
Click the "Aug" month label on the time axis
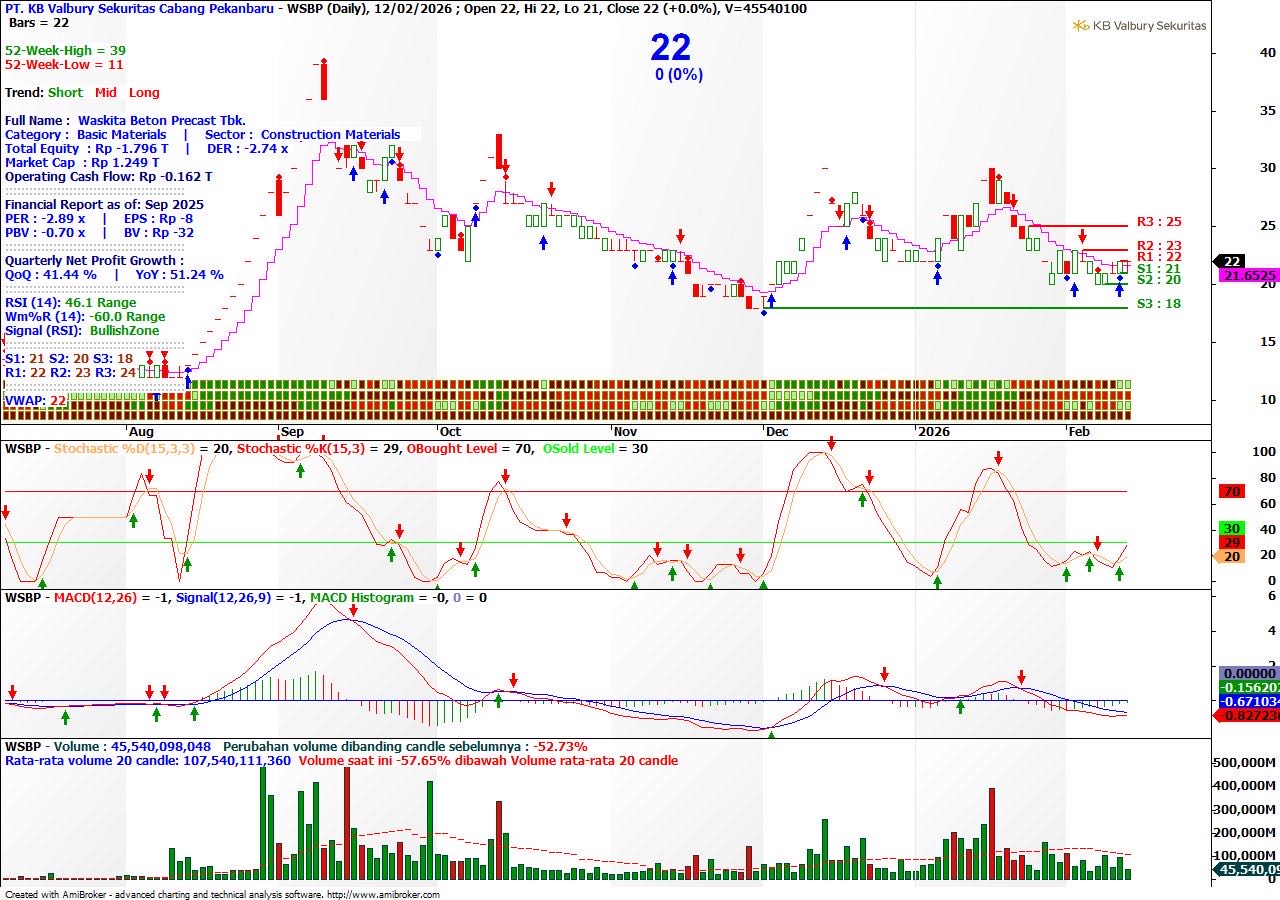pyautogui.click(x=141, y=432)
